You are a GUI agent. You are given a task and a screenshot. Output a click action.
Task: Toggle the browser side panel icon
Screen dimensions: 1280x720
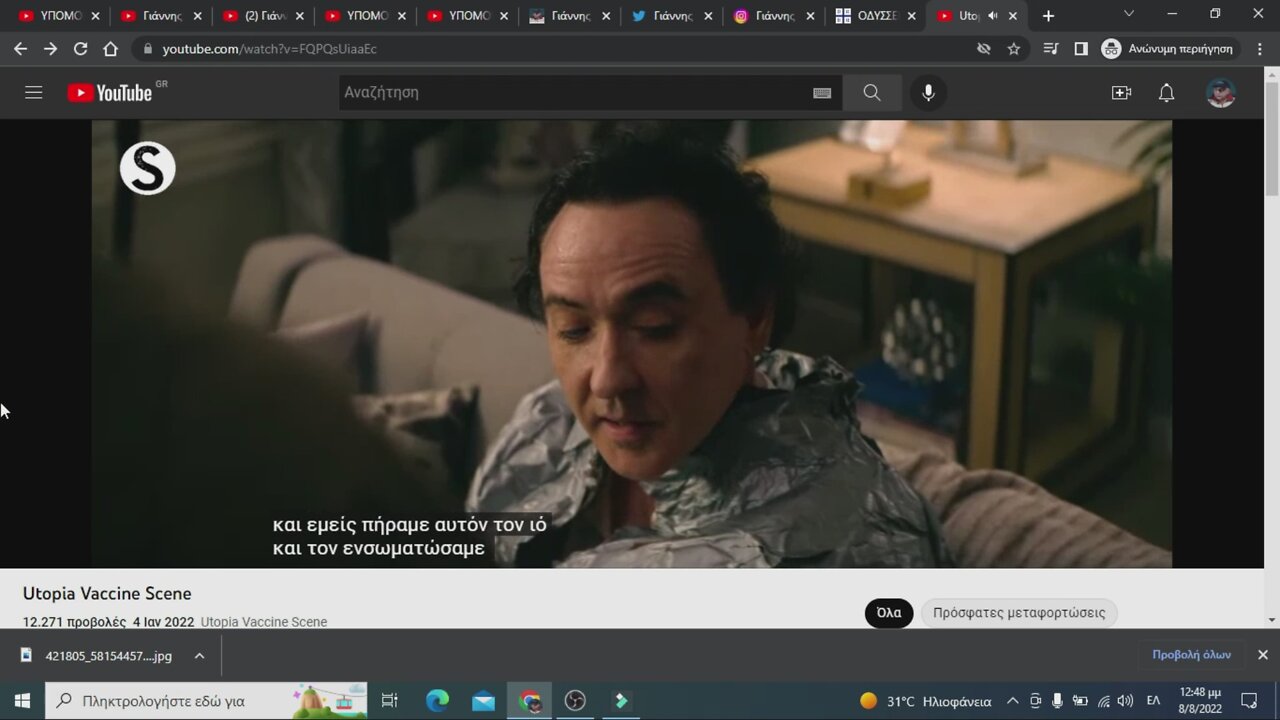click(1081, 49)
